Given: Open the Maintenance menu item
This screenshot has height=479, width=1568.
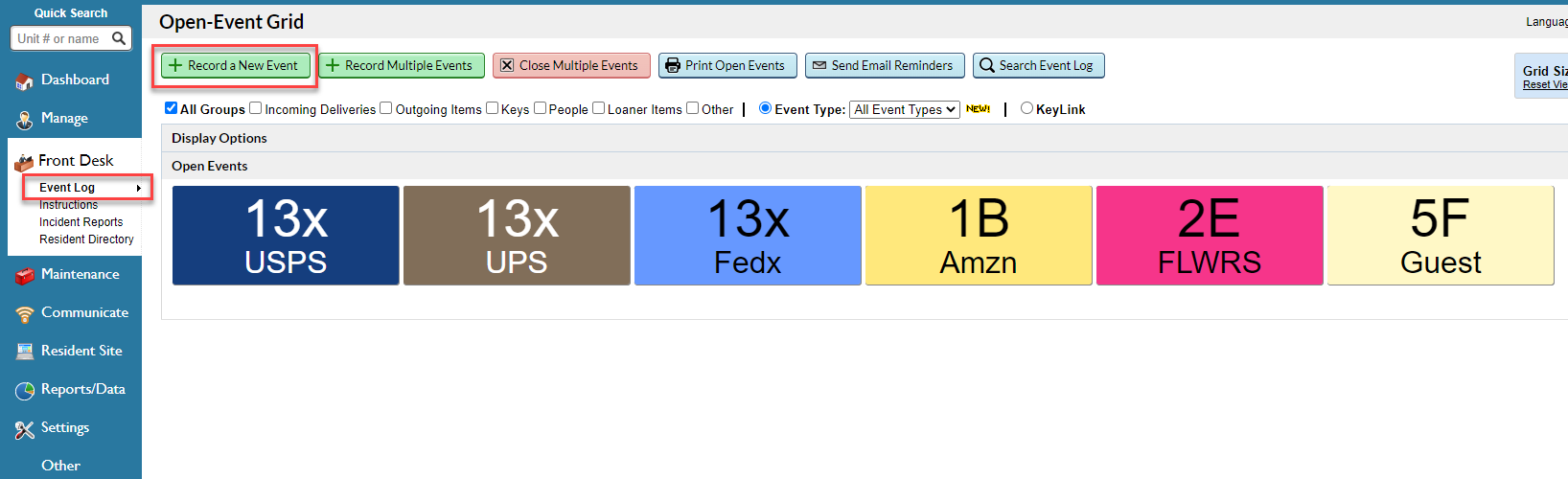Looking at the screenshot, I should pos(81,274).
